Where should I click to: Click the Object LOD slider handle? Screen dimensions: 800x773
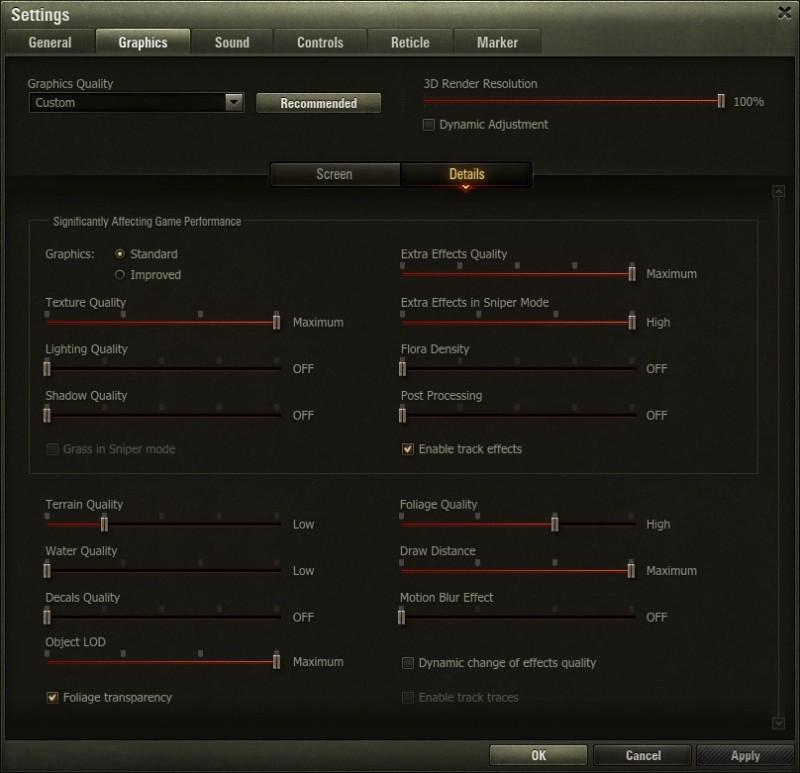(x=276, y=662)
